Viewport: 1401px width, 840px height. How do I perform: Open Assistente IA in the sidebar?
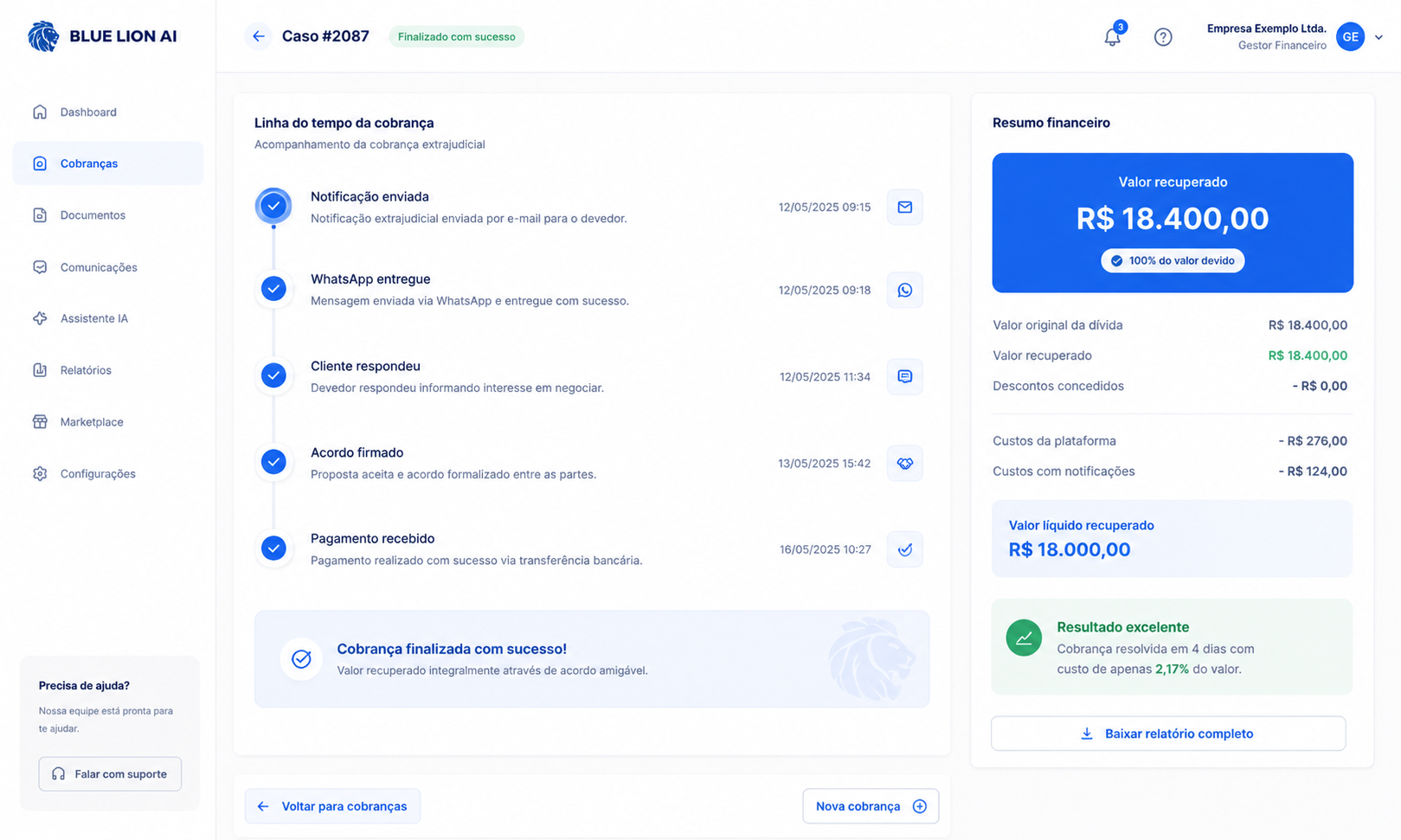point(108,318)
